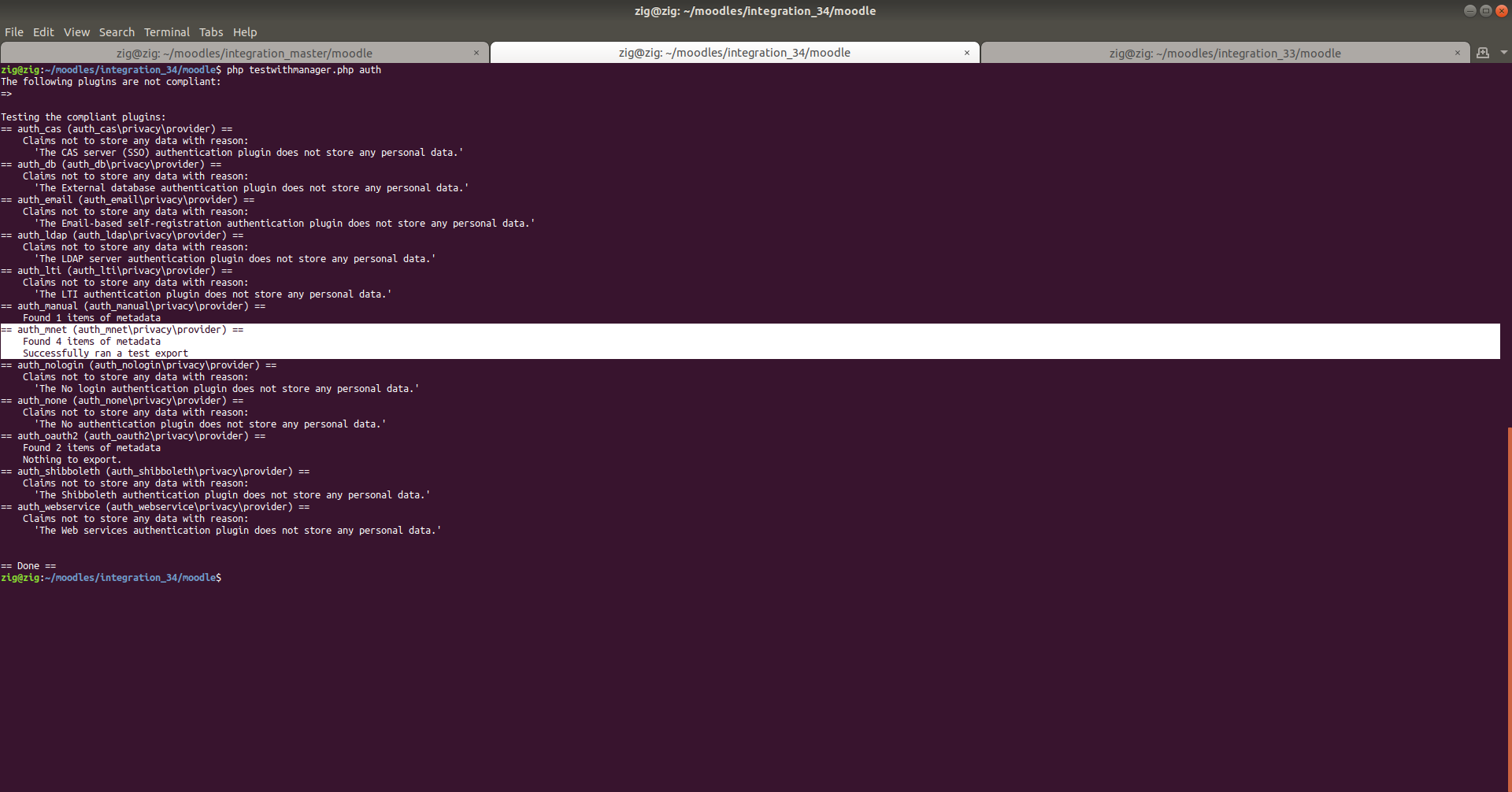Viewport: 1512px width, 792px height.
Task: Click the terminal vertical scrollbar
Action: (x=1509, y=609)
